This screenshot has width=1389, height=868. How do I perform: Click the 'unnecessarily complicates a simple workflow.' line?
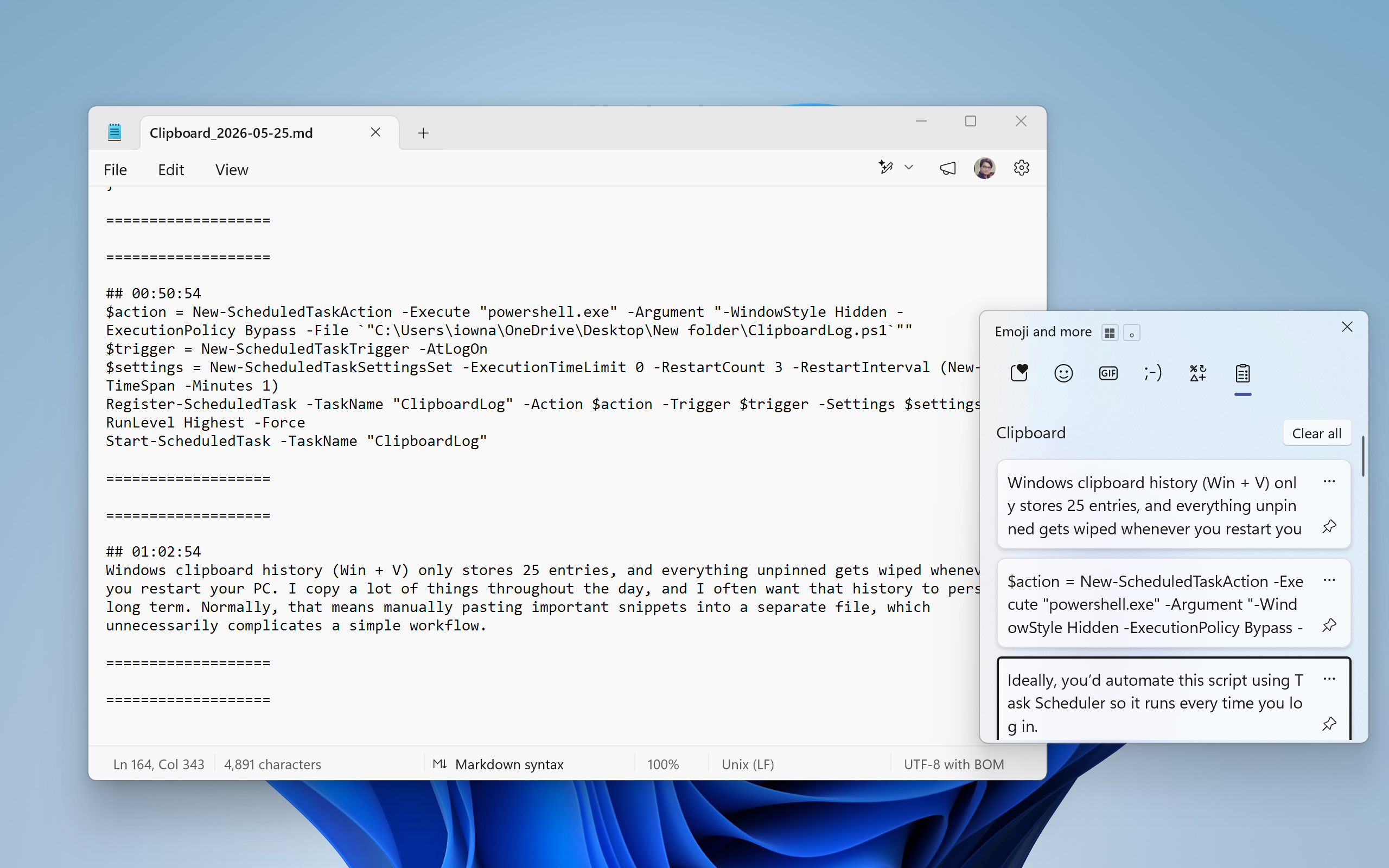click(296, 625)
